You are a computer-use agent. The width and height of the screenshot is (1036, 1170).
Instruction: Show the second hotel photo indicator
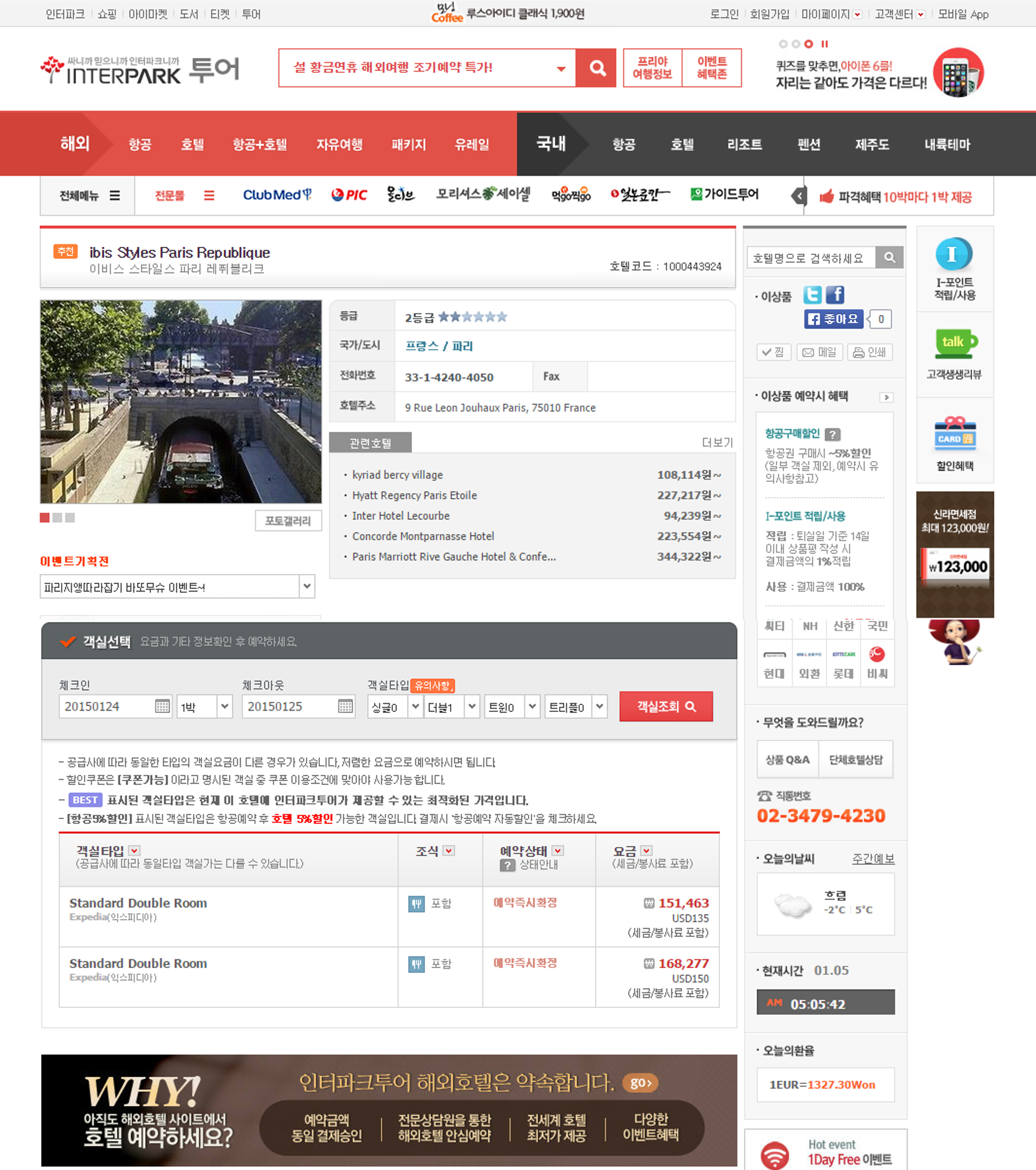[57, 517]
